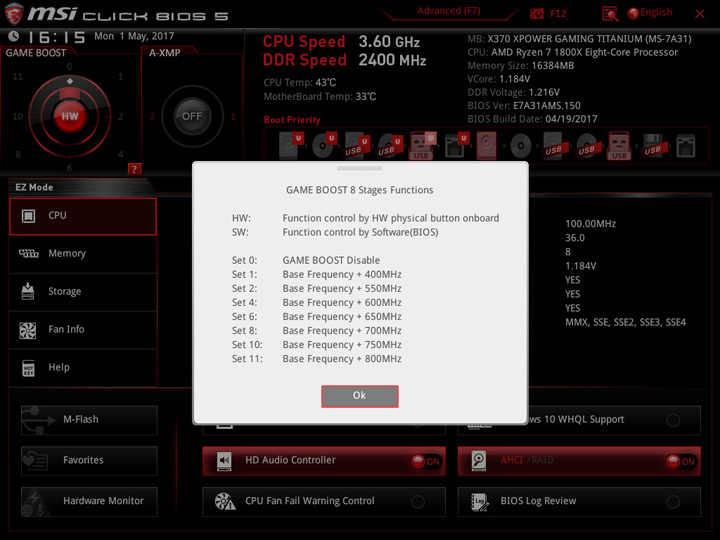Click the 'Set 1: Base Frequency + 400MHz' line

pyautogui.click(x=316, y=275)
